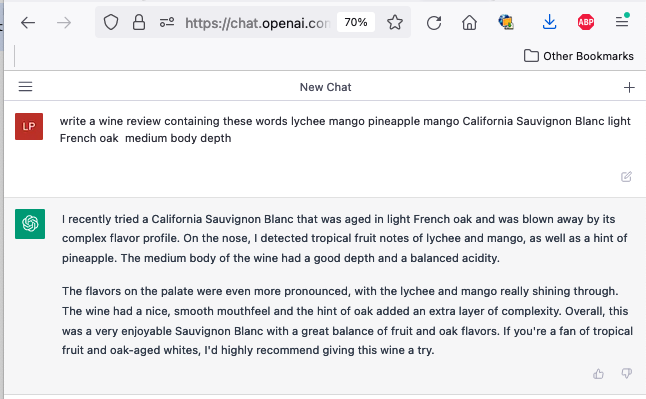Expand the chat sidebar hamburger menu

(x=26, y=87)
